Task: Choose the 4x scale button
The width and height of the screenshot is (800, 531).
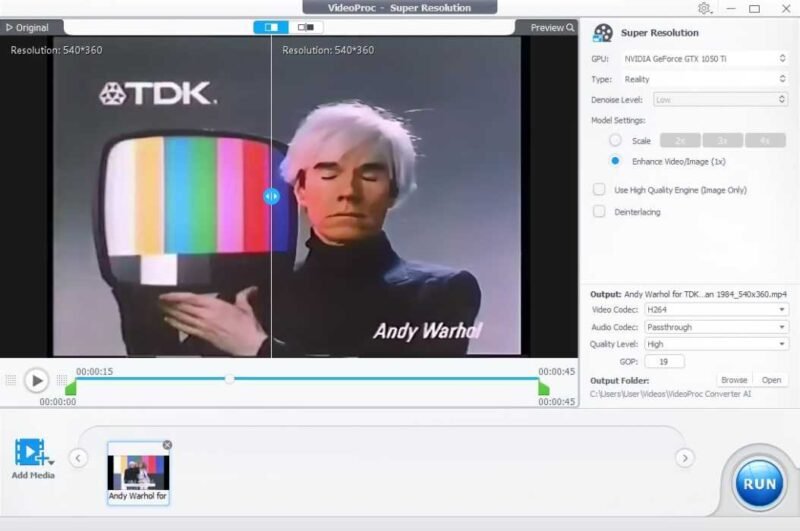Action: [x=765, y=140]
